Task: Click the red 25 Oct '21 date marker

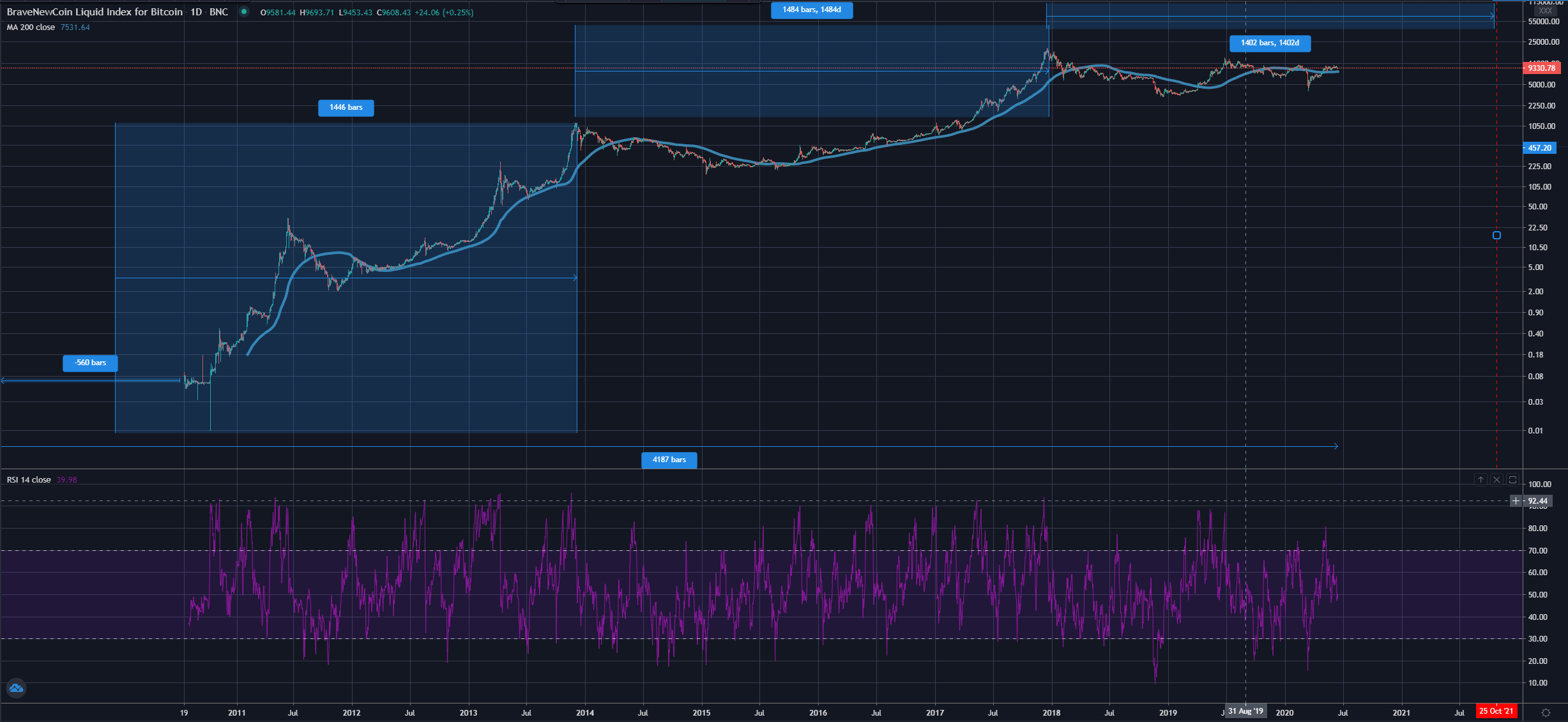Action: point(1496,711)
